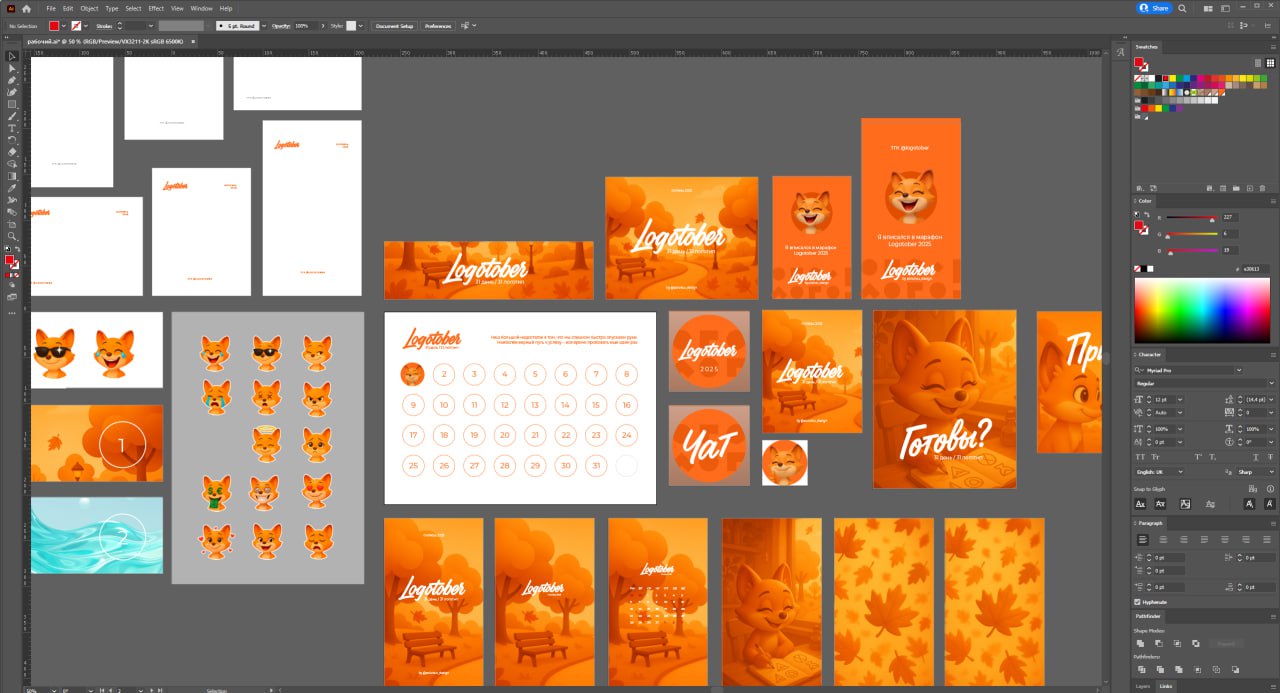Click the Share button
1280x693 pixels.
(x=1154, y=8)
